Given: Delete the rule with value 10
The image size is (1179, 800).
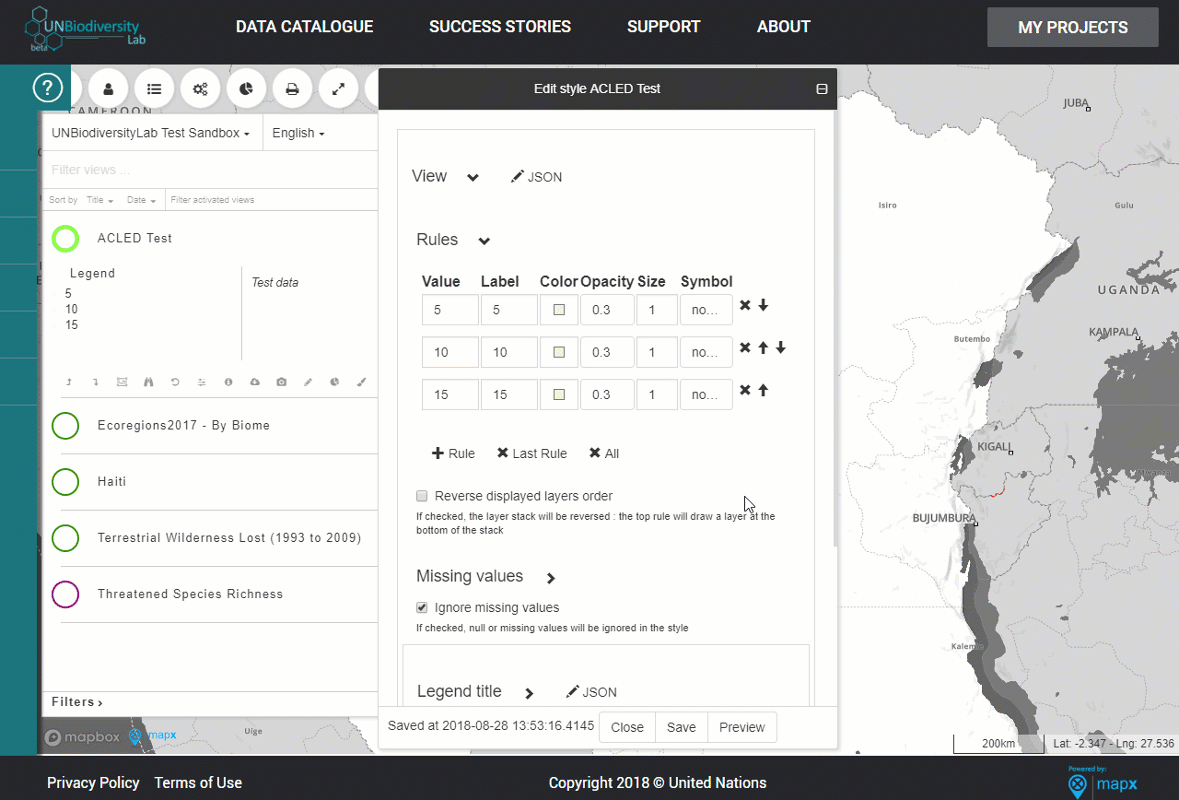Looking at the screenshot, I should point(745,347).
